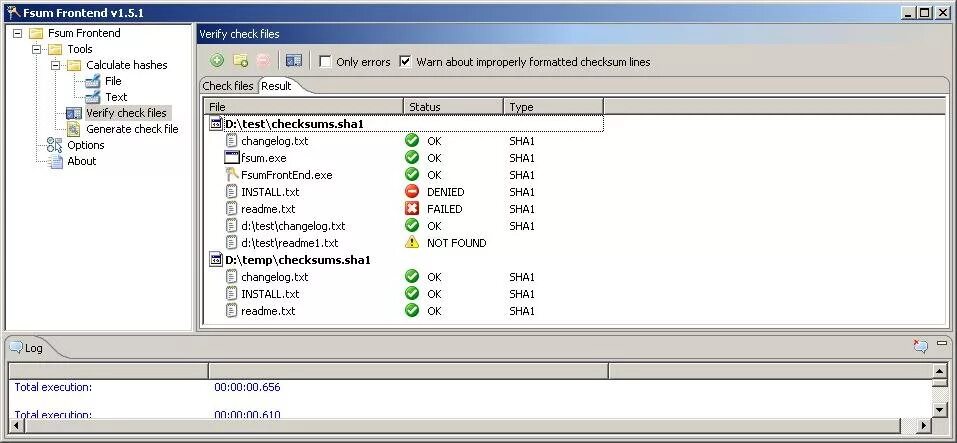Image resolution: width=957 pixels, height=443 pixels.
Task: Collapse the Fsum Frontend root node
Action: [17, 33]
